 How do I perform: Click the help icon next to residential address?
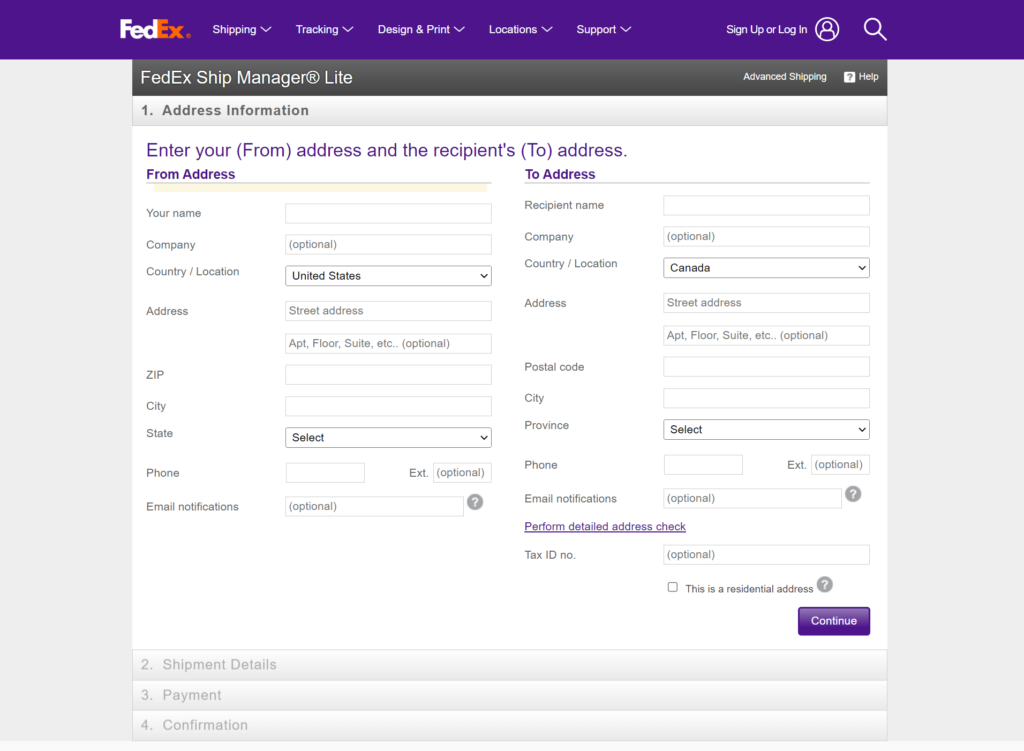click(824, 585)
